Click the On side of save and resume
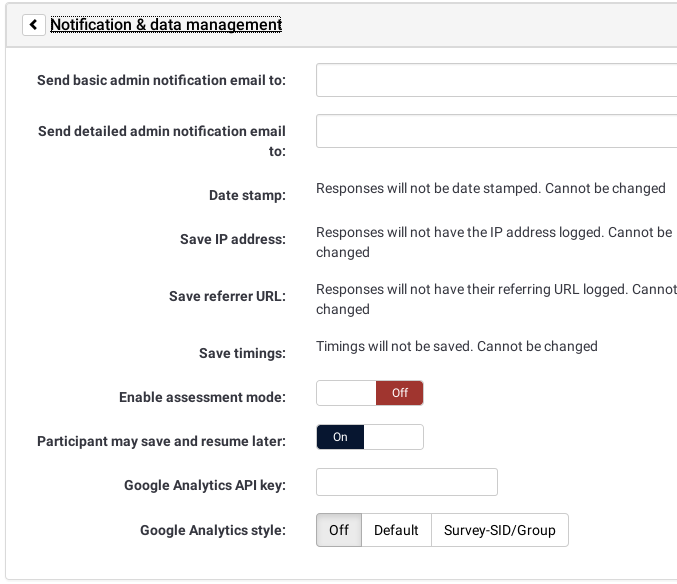The image size is (677, 584). coord(340,437)
